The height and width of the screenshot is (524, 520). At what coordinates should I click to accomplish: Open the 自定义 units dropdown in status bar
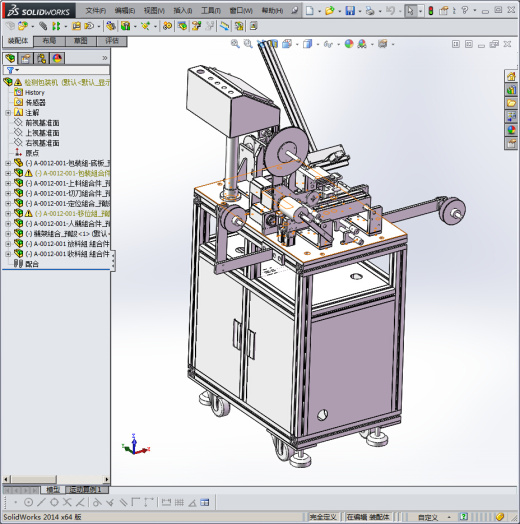pyautogui.click(x=449, y=518)
